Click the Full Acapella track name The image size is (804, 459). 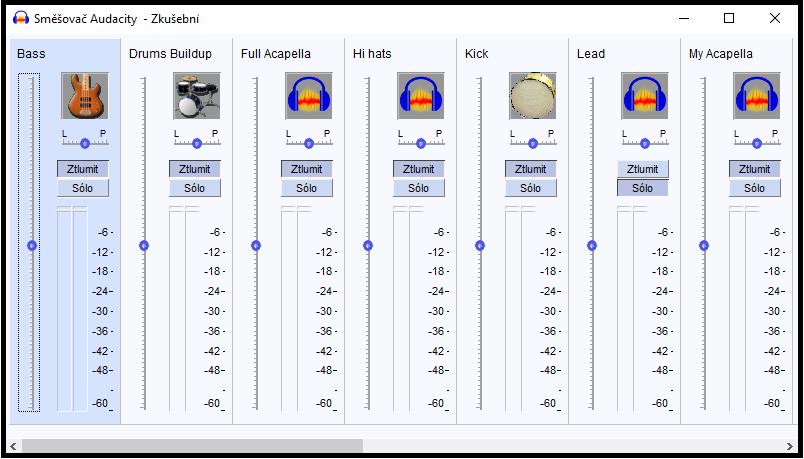pos(276,54)
